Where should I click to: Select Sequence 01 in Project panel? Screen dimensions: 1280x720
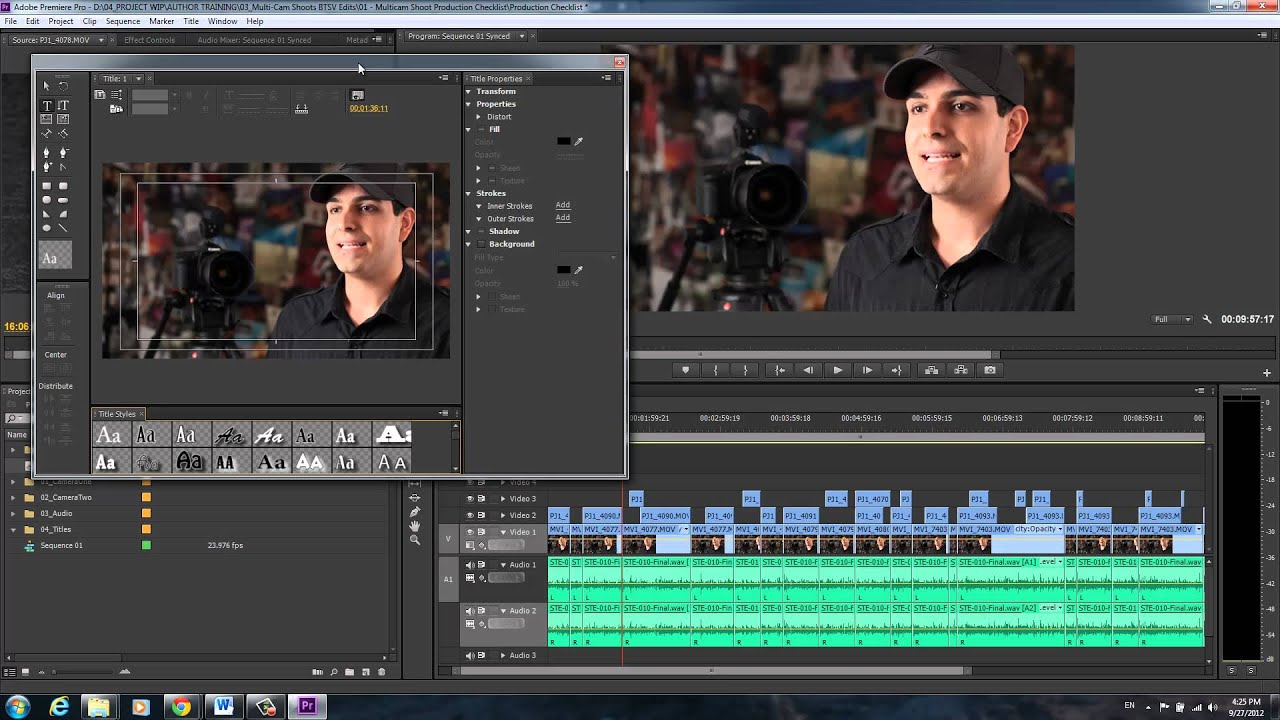point(61,545)
